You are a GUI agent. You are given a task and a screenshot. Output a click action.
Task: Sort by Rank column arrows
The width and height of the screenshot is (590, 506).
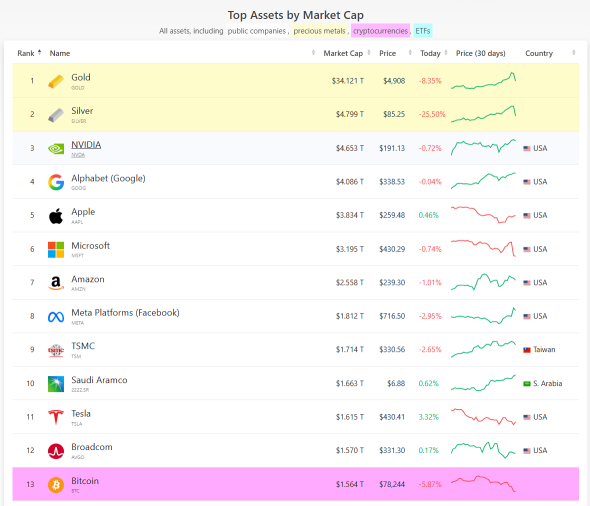[39, 53]
